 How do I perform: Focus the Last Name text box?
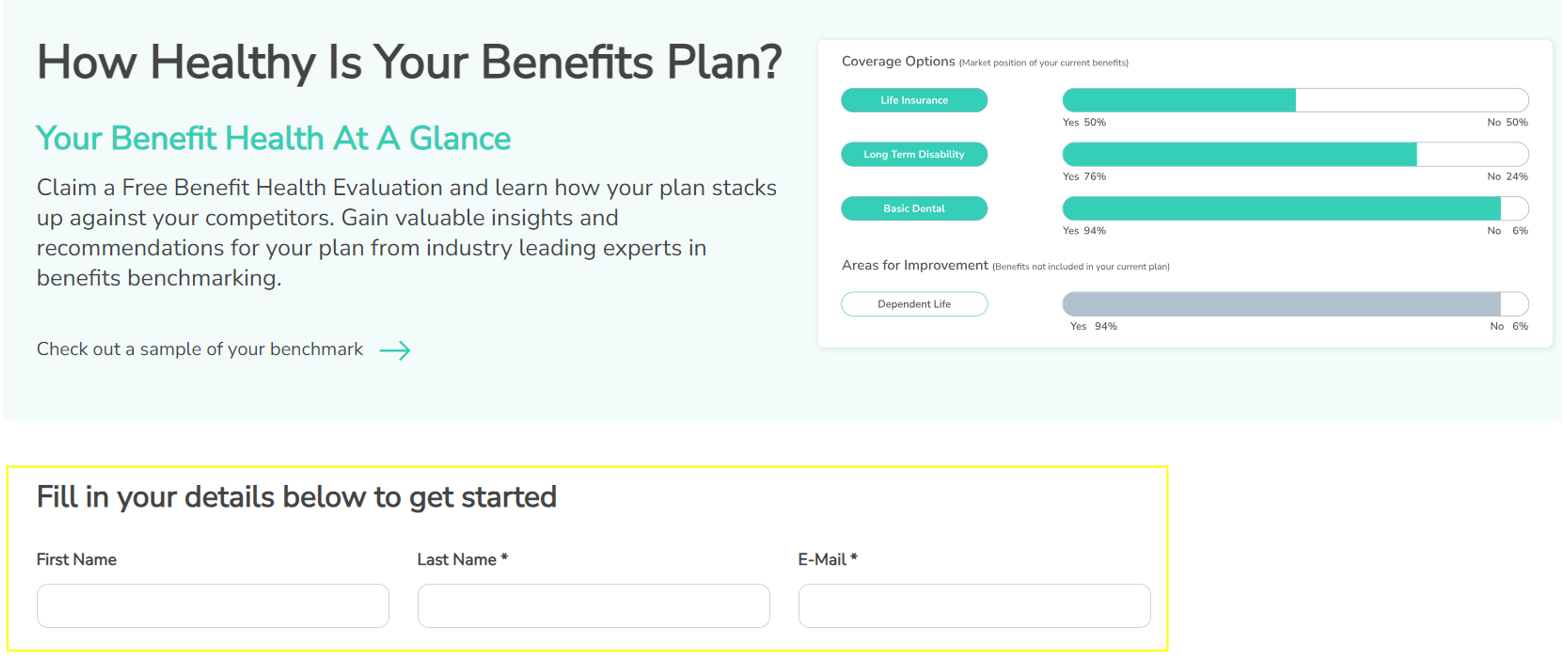(x=594, y=606)
